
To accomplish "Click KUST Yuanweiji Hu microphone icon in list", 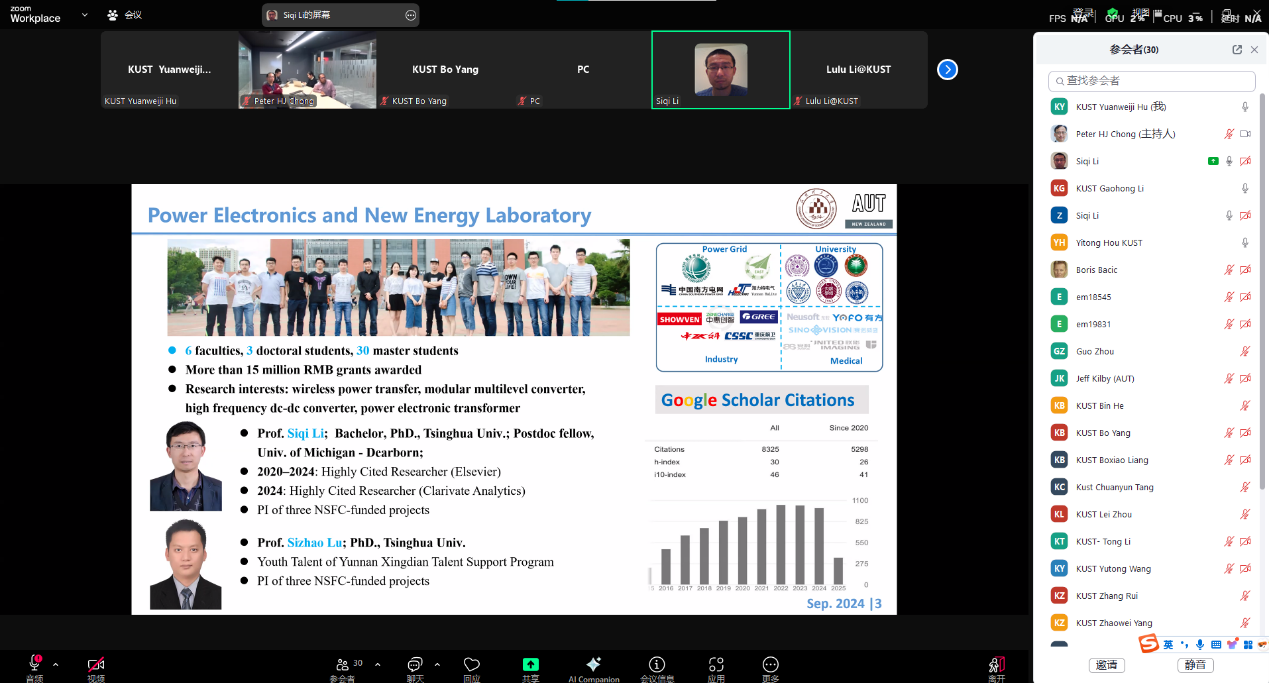I will 1245,106.
